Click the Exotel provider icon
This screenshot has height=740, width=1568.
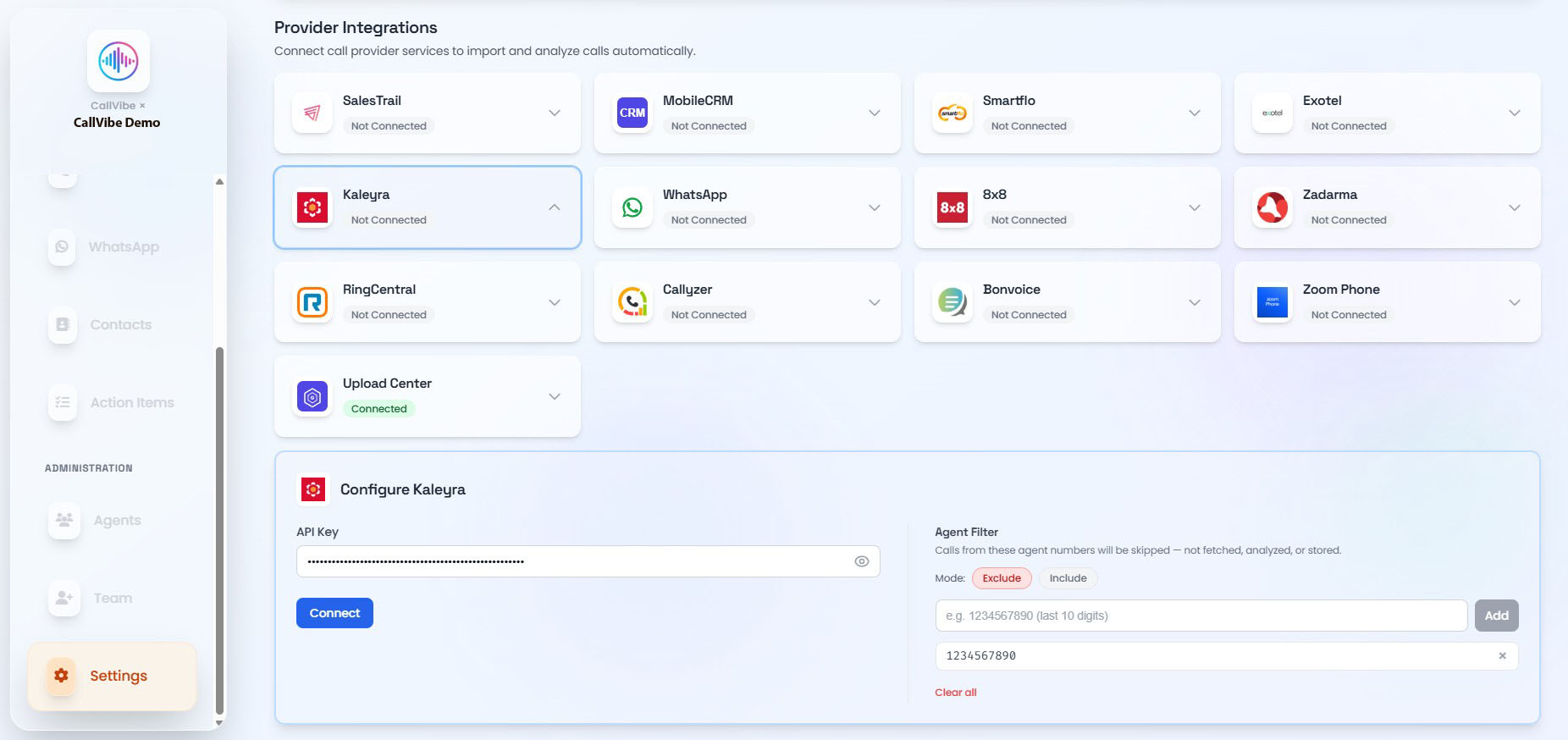click(x=1273, y=113)
